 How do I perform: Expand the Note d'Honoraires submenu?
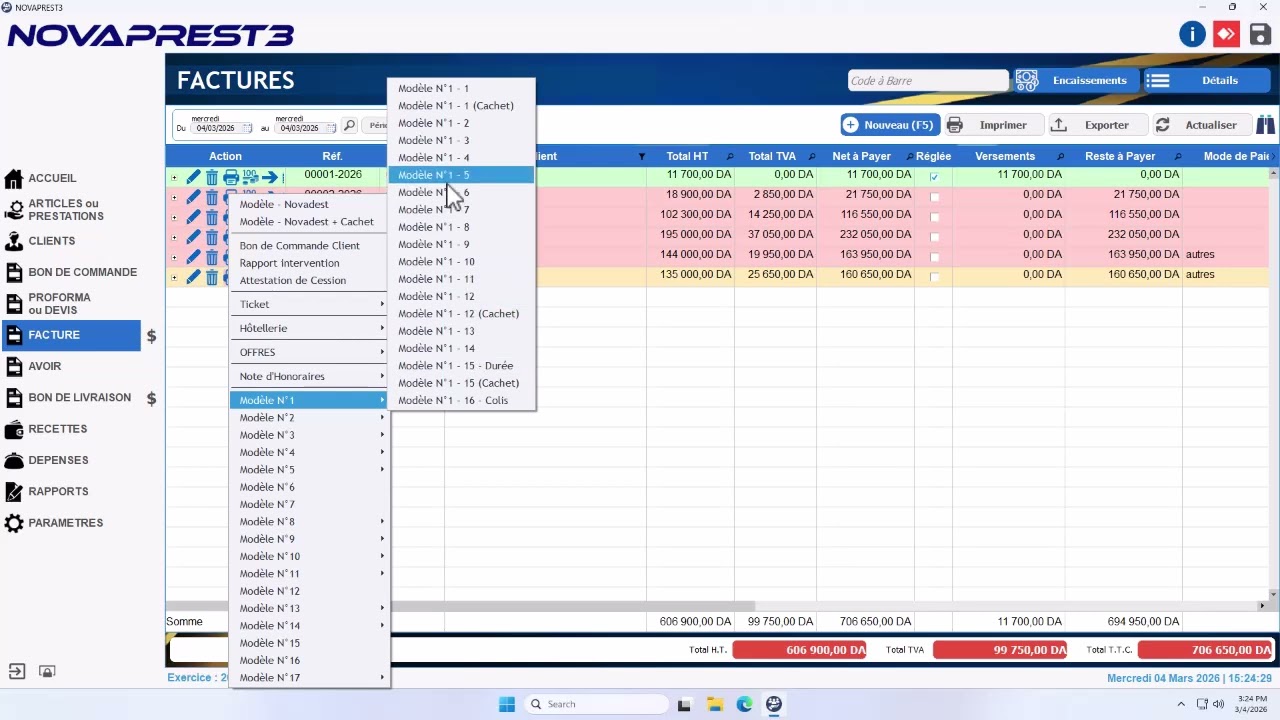[x=310, y=376]
